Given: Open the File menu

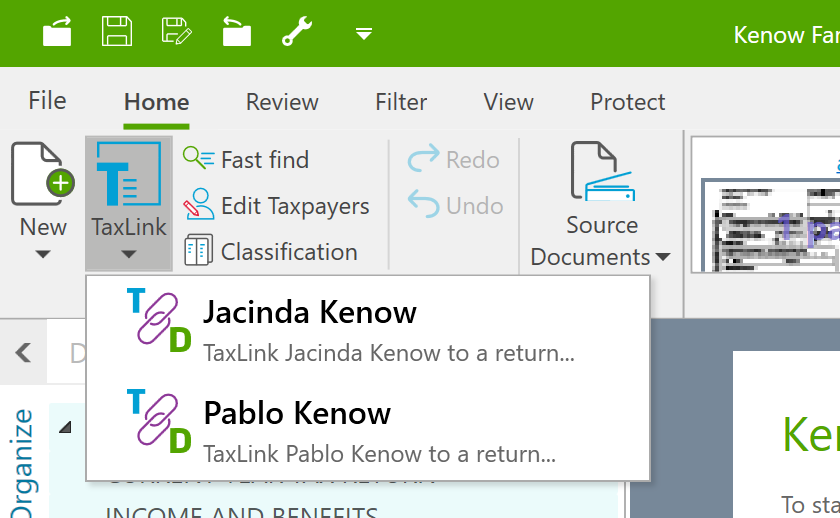Looking at the screenshot, I should tap(47, 101).
